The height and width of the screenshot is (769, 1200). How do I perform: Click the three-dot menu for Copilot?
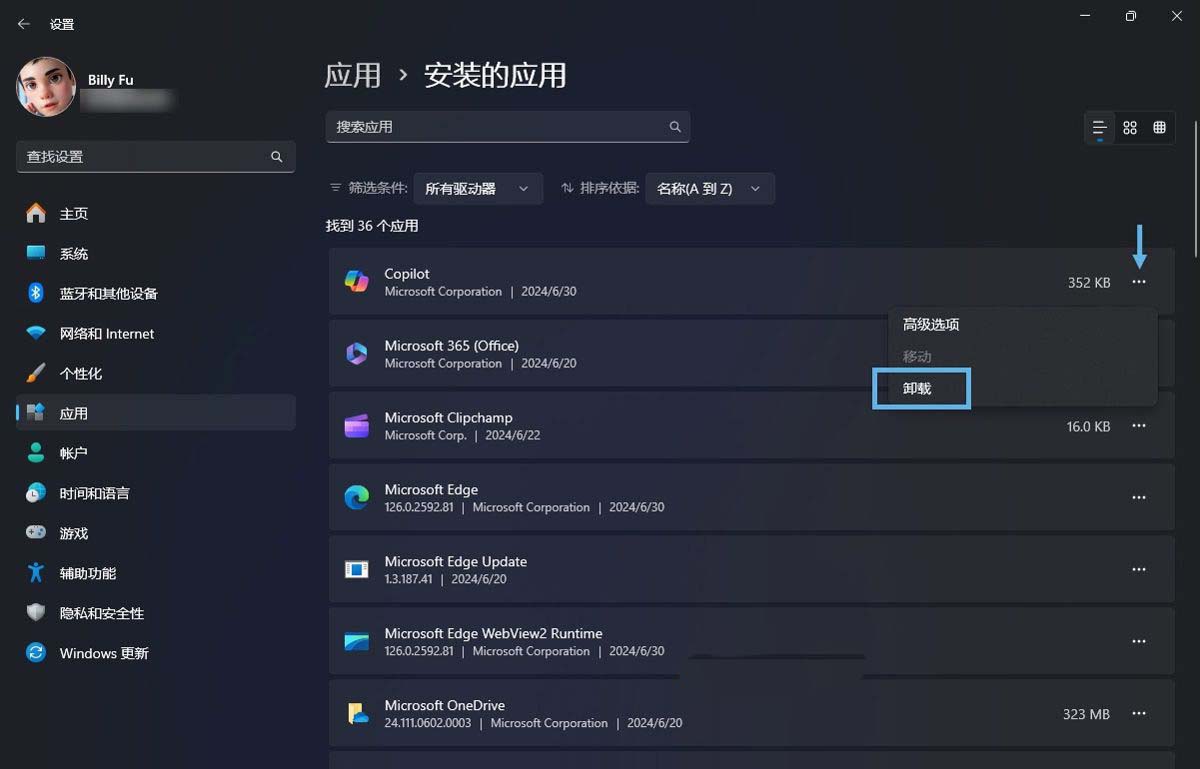tap(1139, 283)
